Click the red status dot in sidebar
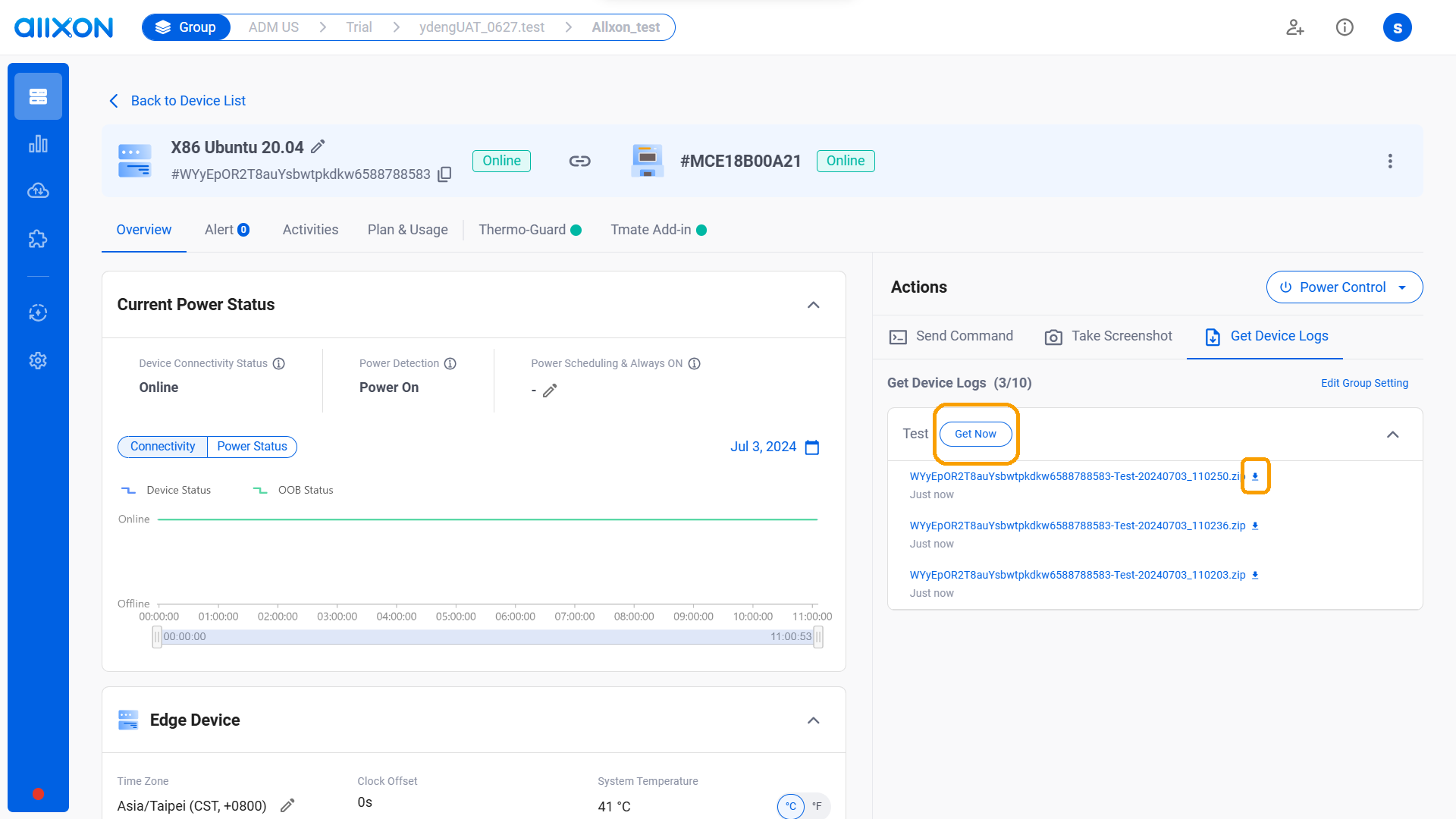 point(38,794)
